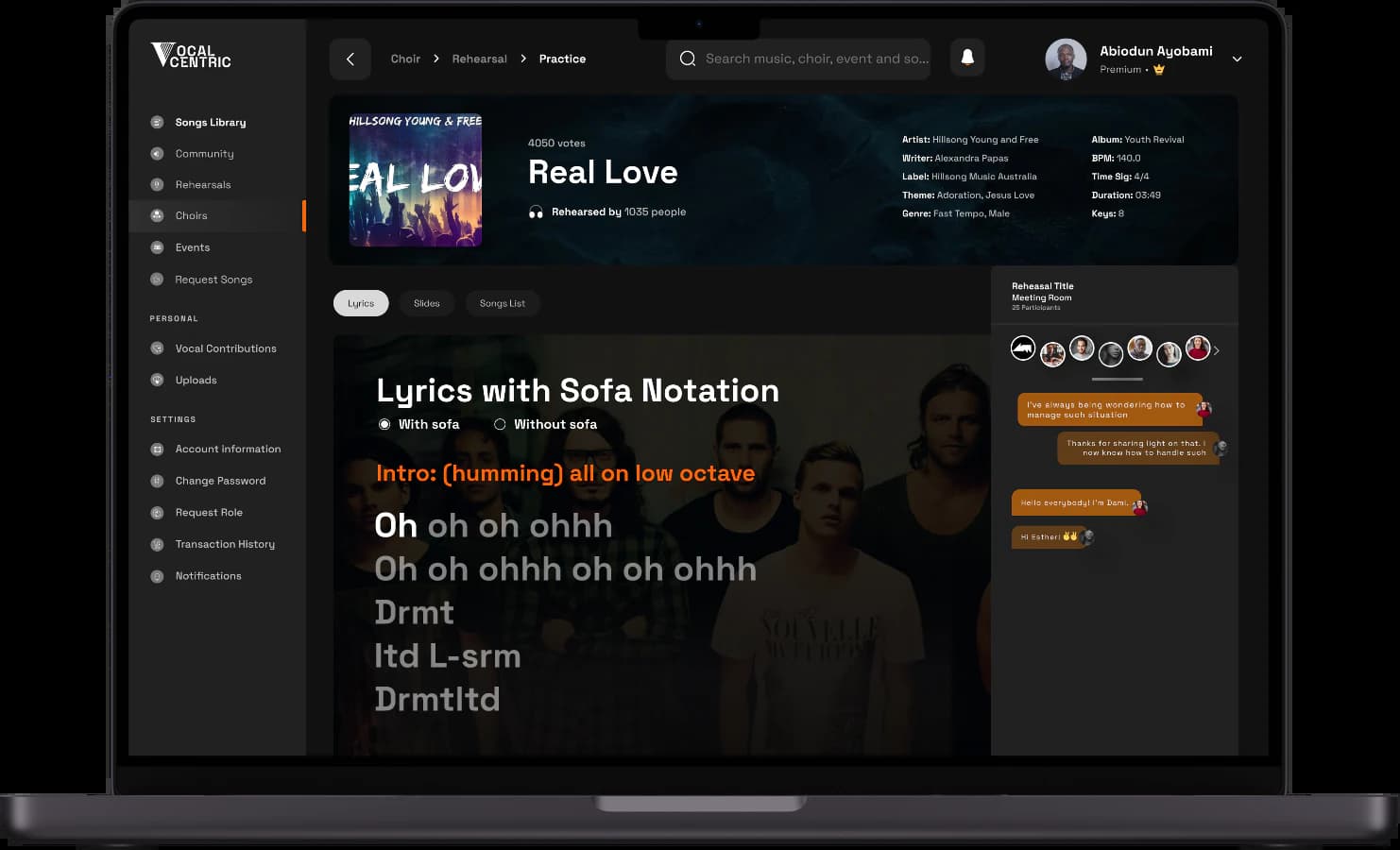Show more participants with the arrow

1217,350
